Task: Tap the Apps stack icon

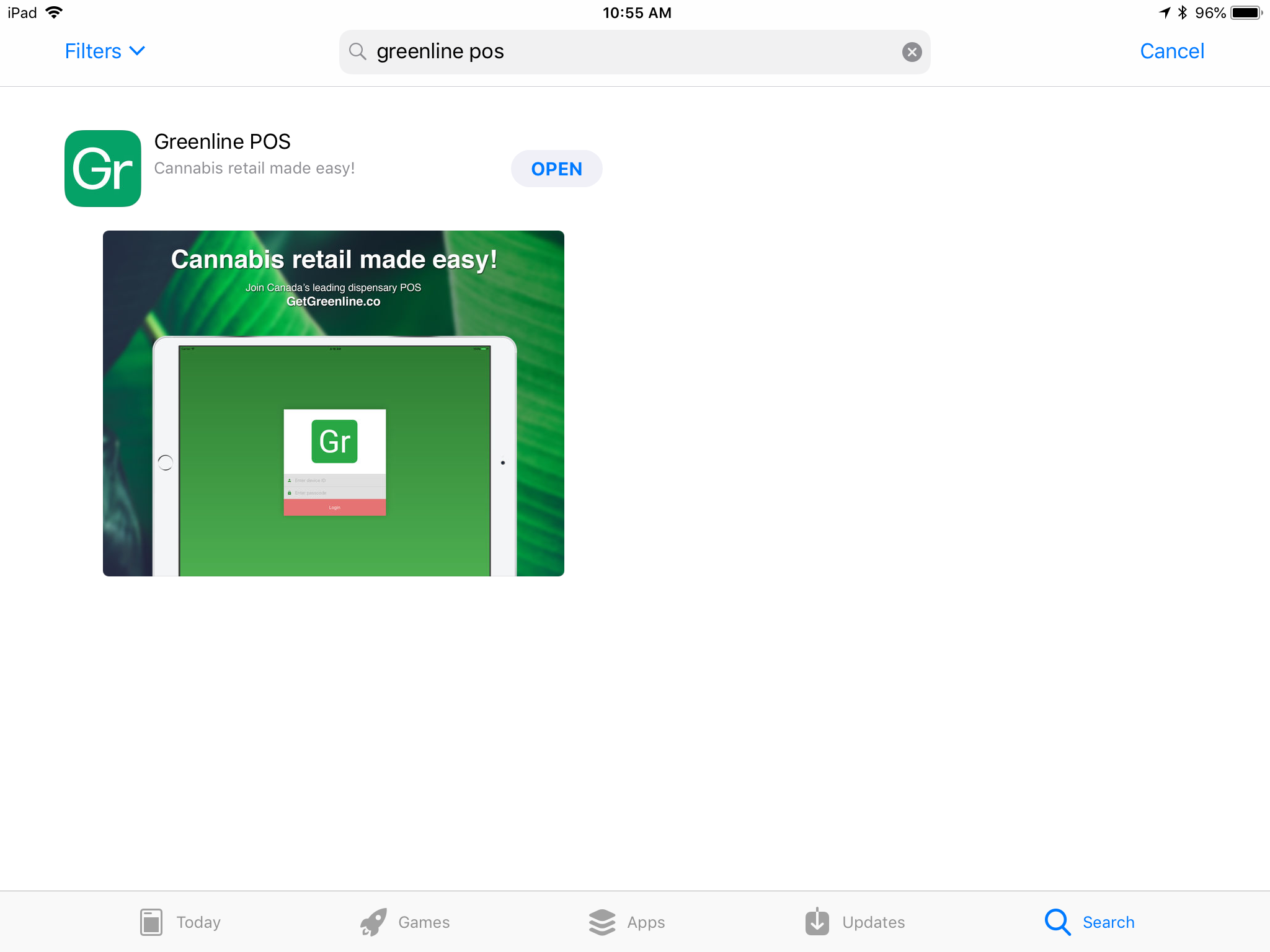Action: pos(602,922)
